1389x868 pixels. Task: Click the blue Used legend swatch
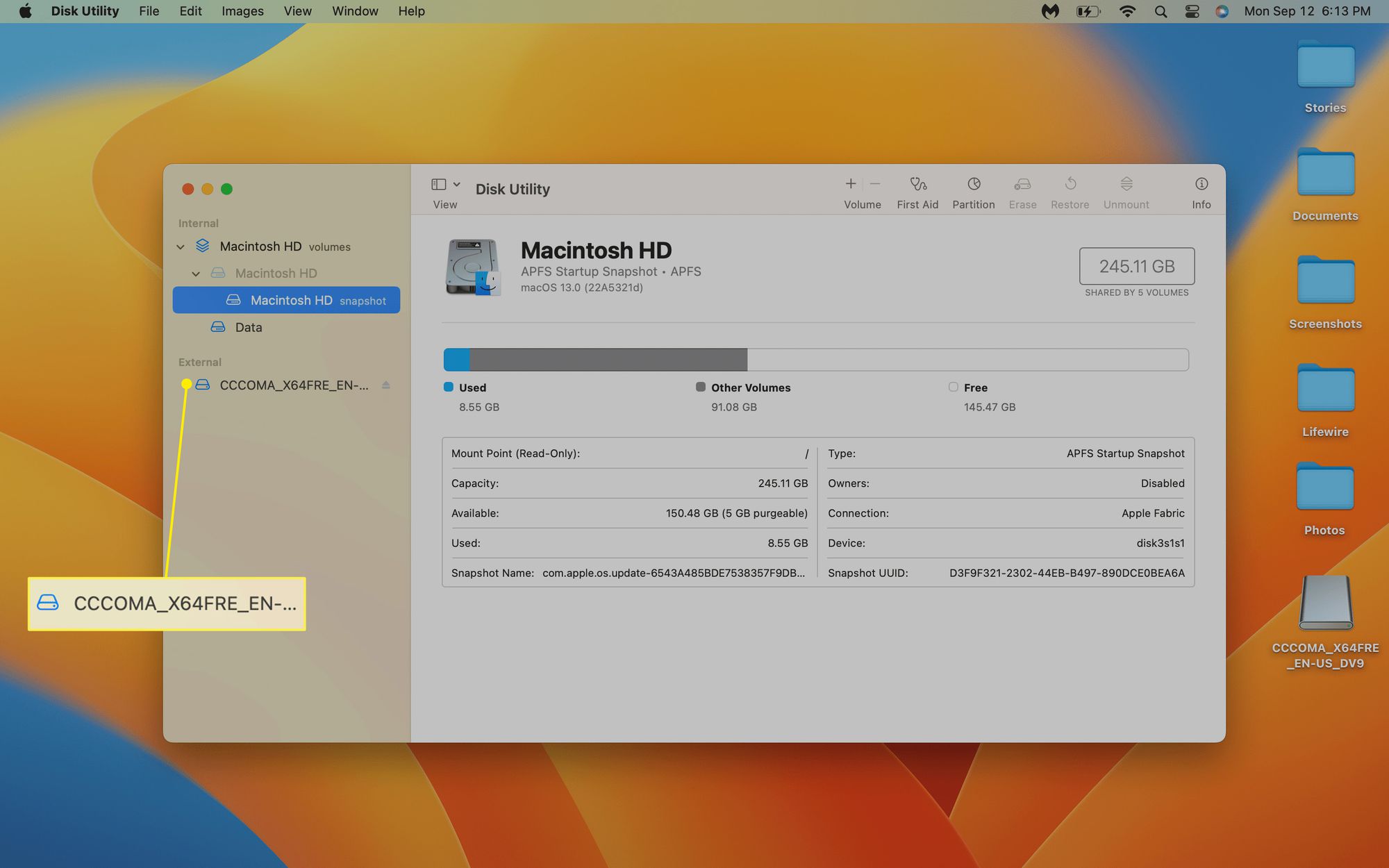[449, 387]
